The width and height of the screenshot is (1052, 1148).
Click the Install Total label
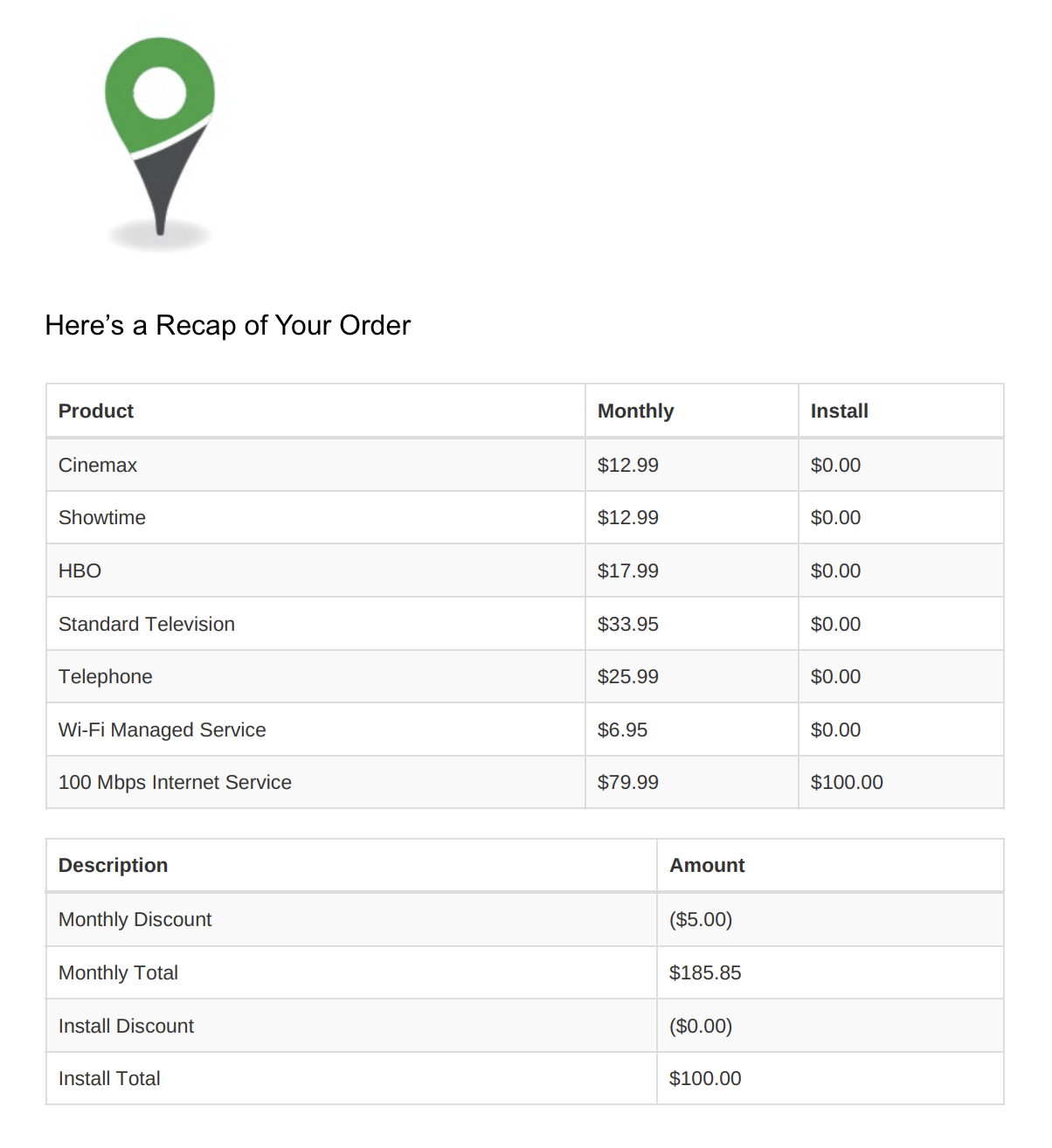pos(110,1078)
